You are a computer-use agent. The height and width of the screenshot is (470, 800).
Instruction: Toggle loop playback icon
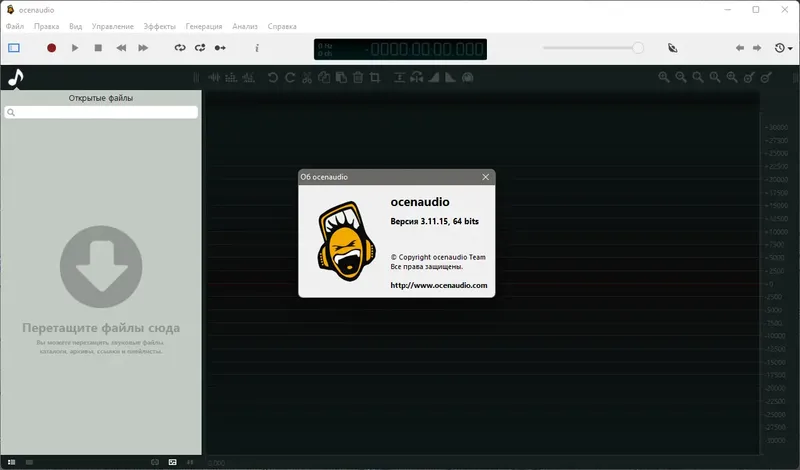[180, 48]
